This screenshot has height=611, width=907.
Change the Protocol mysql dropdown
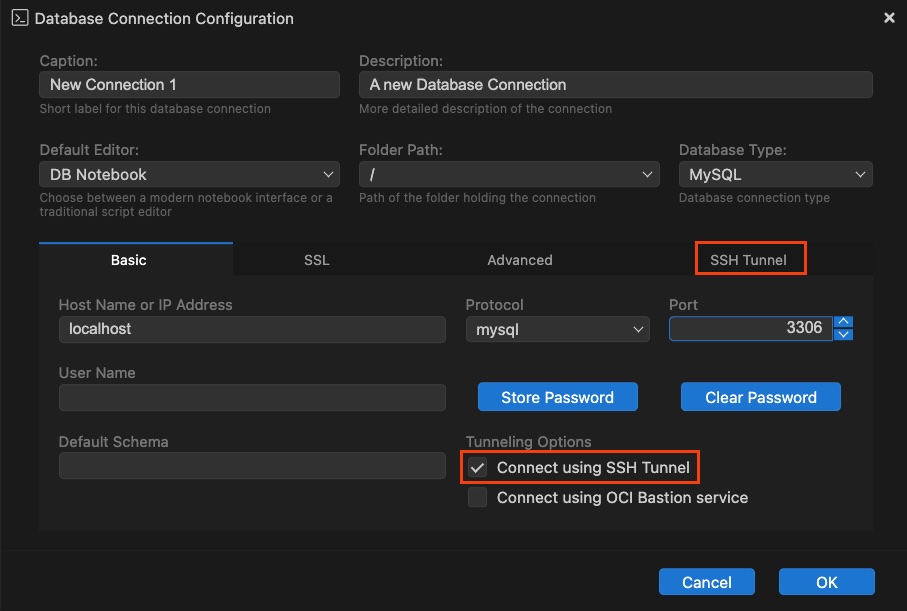[x=558, y=329]
